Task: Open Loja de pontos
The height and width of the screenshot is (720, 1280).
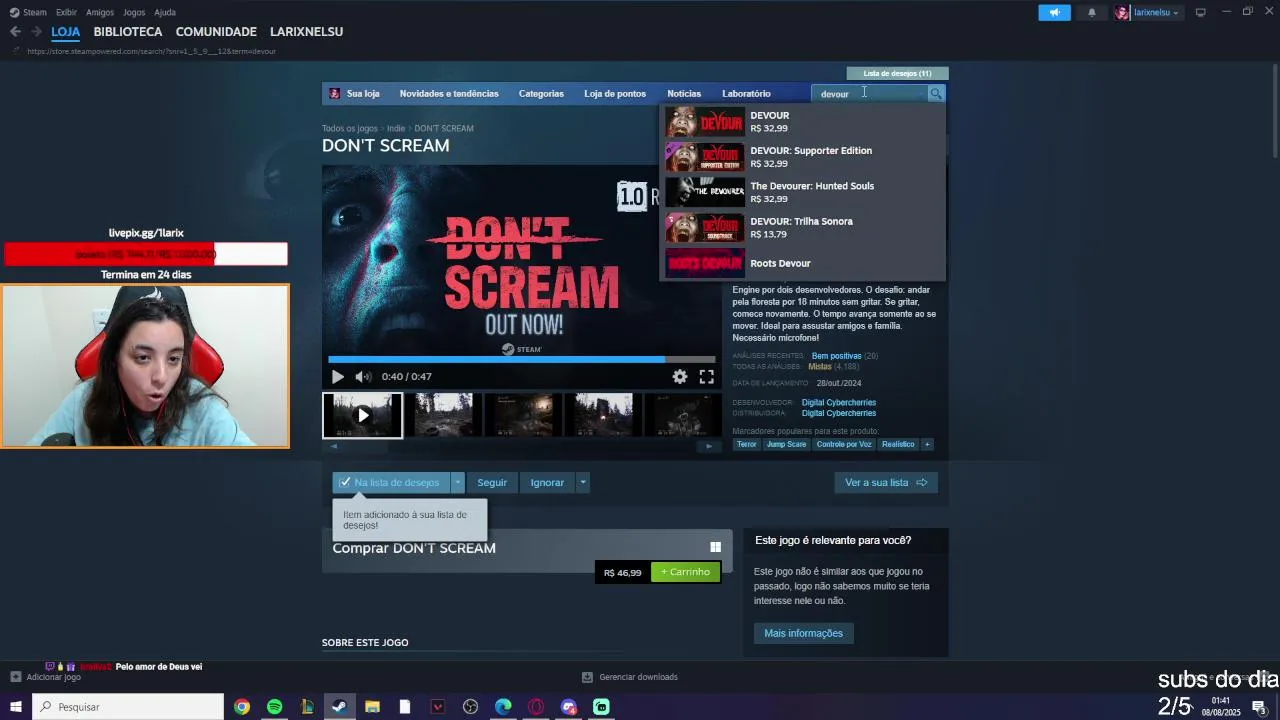Action: pyautogui.click(x=615, y=93)
